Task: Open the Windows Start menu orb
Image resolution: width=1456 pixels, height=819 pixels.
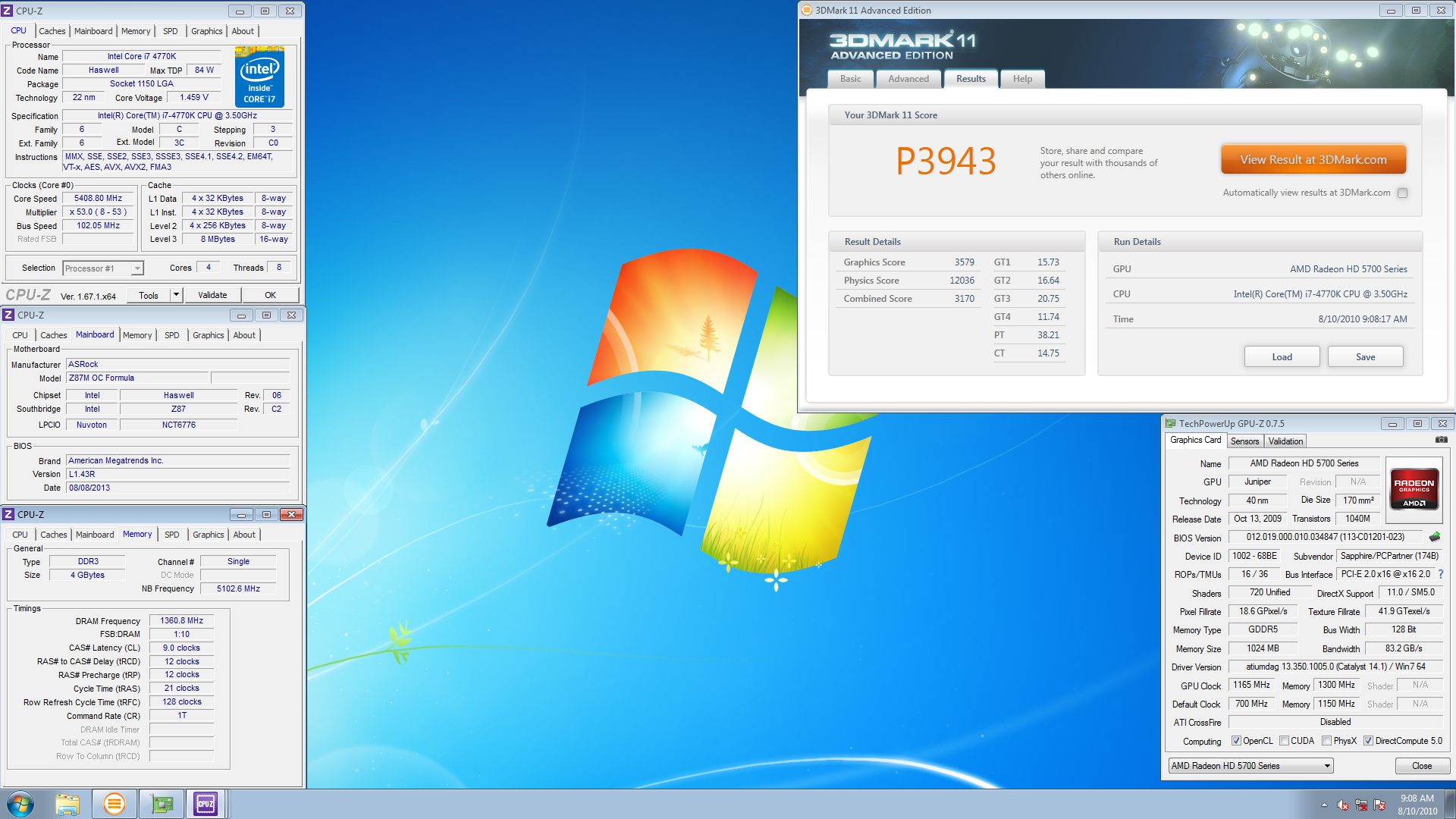Action: (x=20, y=803)
